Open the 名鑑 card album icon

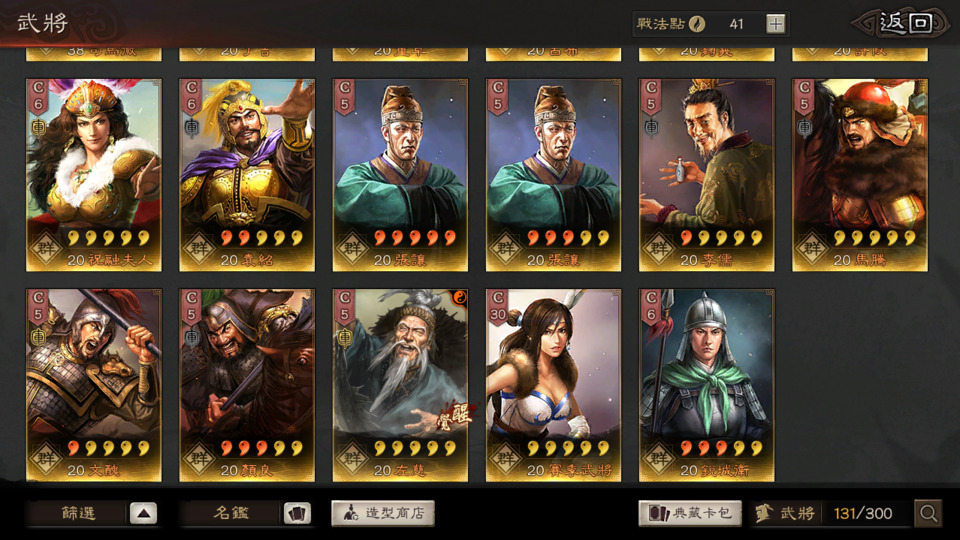coord(297,513)
